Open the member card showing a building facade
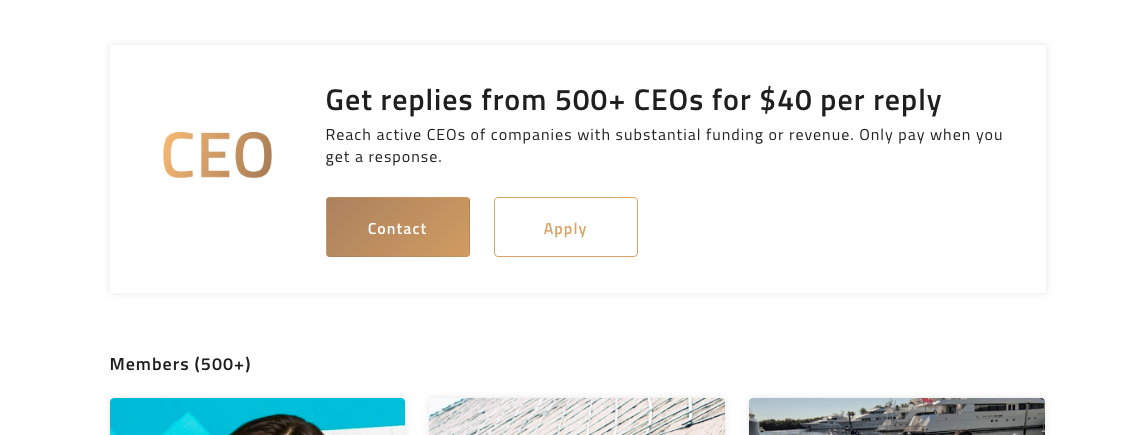The image size is (1147, 435). 576,416
